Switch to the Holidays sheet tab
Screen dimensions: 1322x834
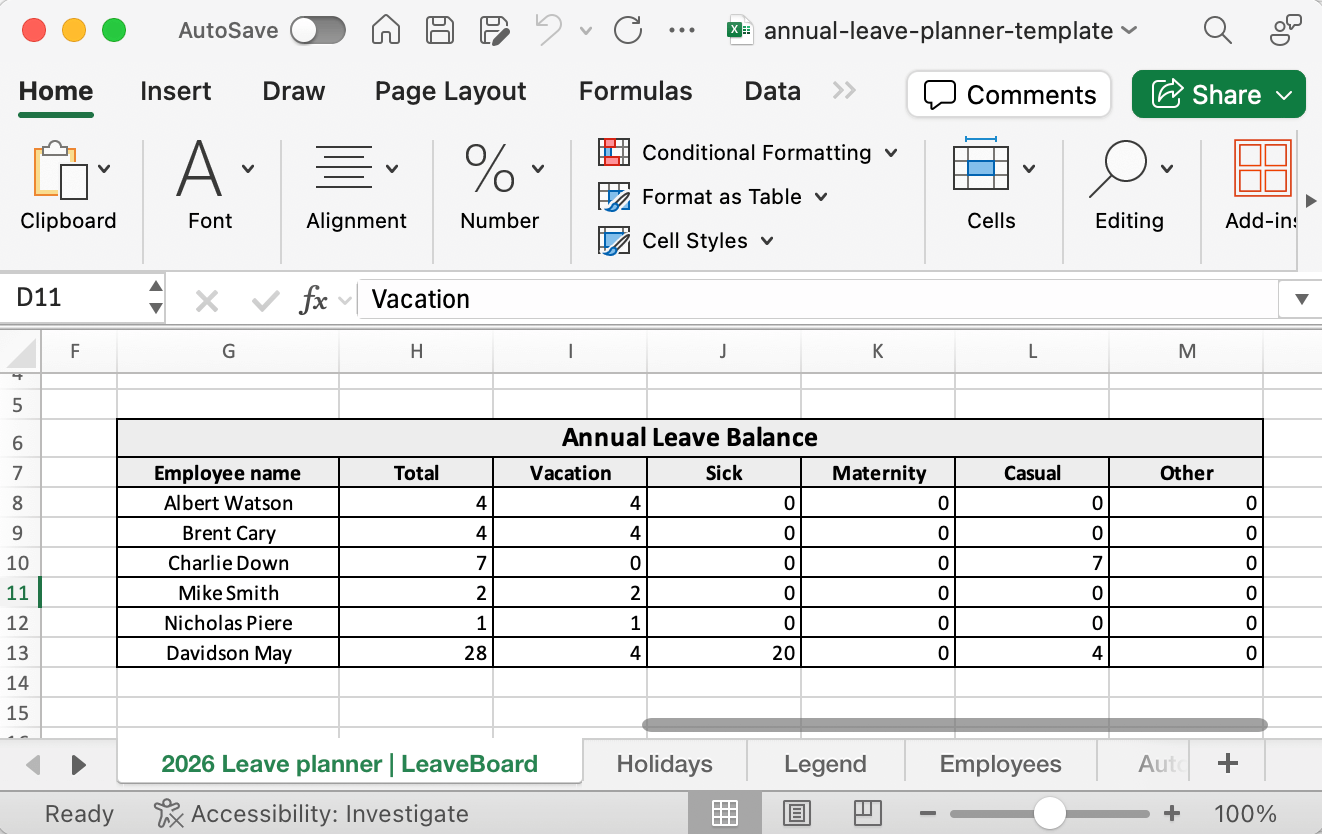pyautogui.click(x=664, y=764)
